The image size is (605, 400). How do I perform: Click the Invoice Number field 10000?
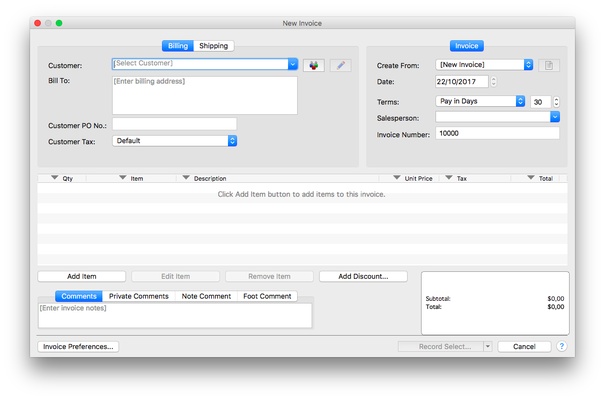click(x=497, y=133)
